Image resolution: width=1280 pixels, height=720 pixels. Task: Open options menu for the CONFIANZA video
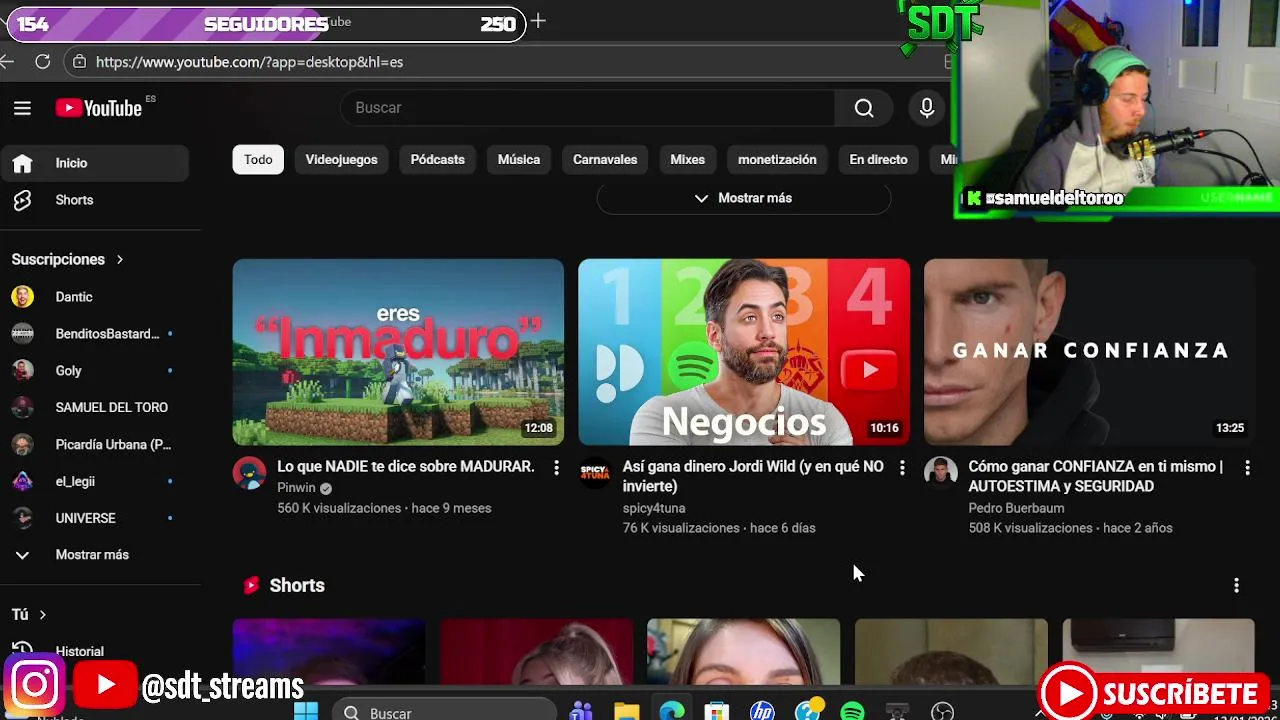pos(1247,468)
